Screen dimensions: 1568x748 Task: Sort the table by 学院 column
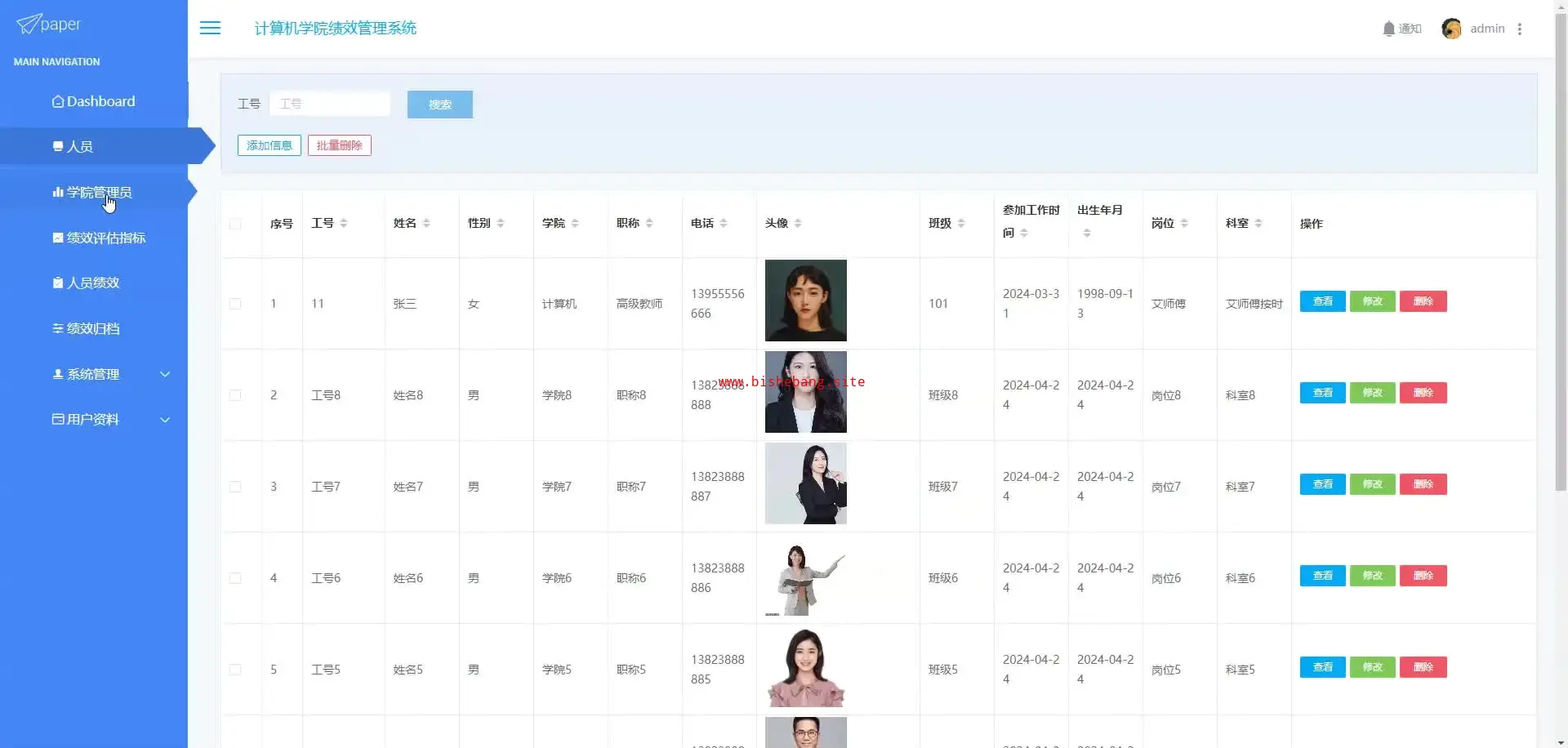[575, 223]
